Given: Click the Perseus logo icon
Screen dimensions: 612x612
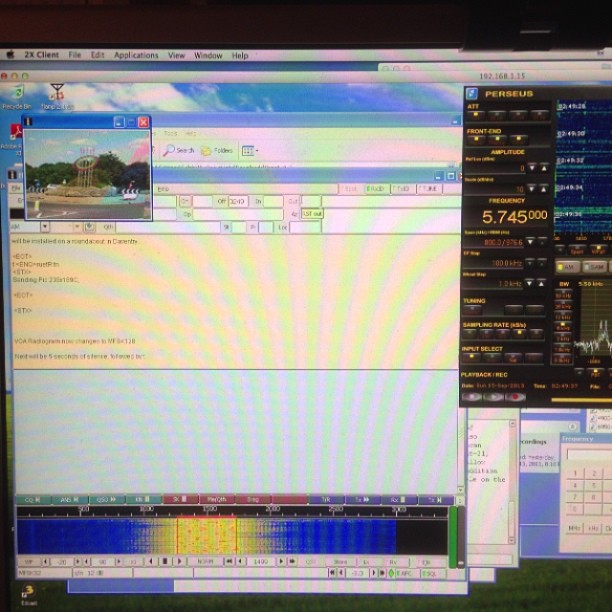Looking at the screenshot, I should tap(472, 94).
